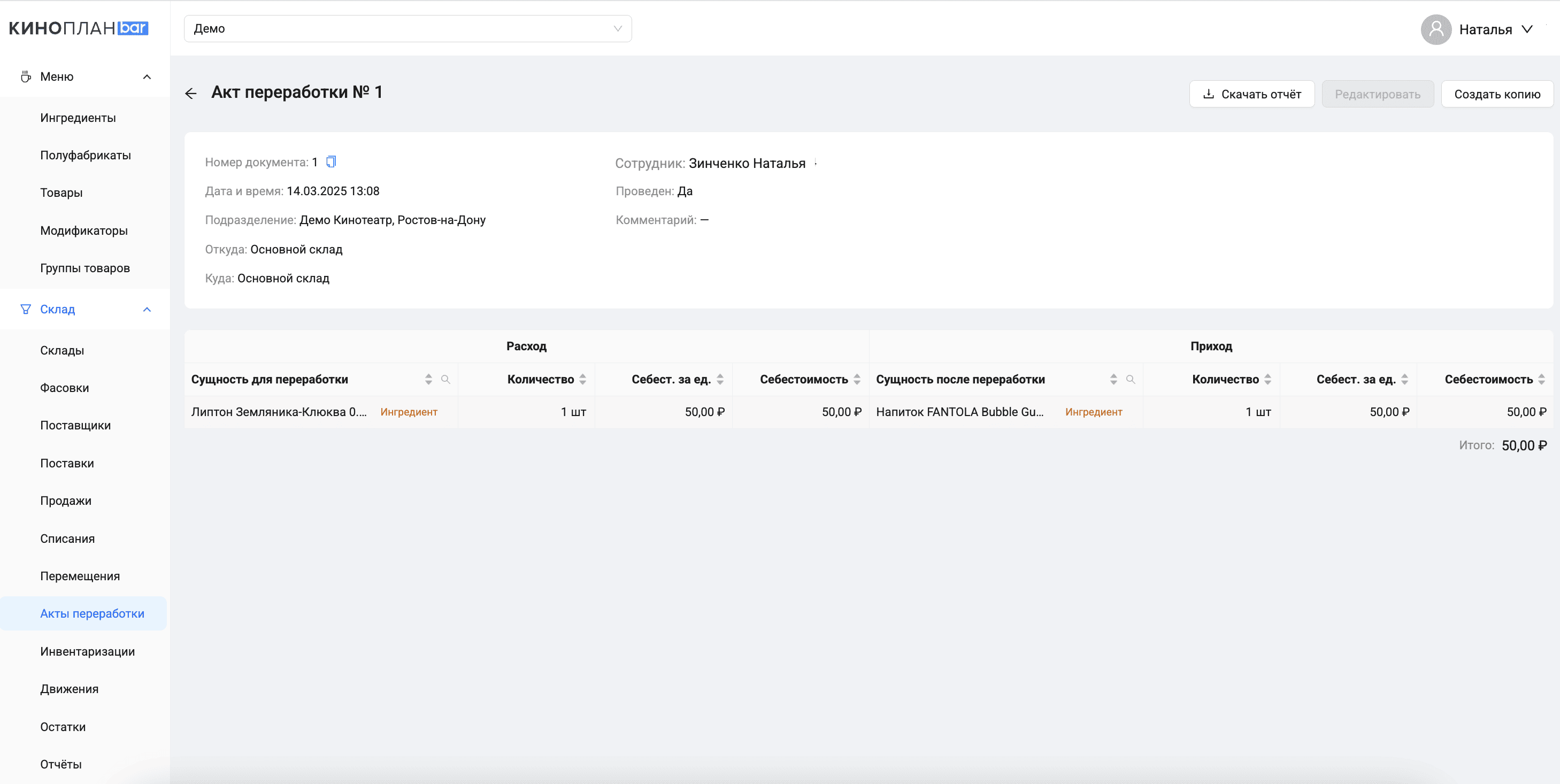This screenshot has height=784, width=1560.
Task: Click the search icon in Сущность для переработки column
Action: tap(445, 380)
